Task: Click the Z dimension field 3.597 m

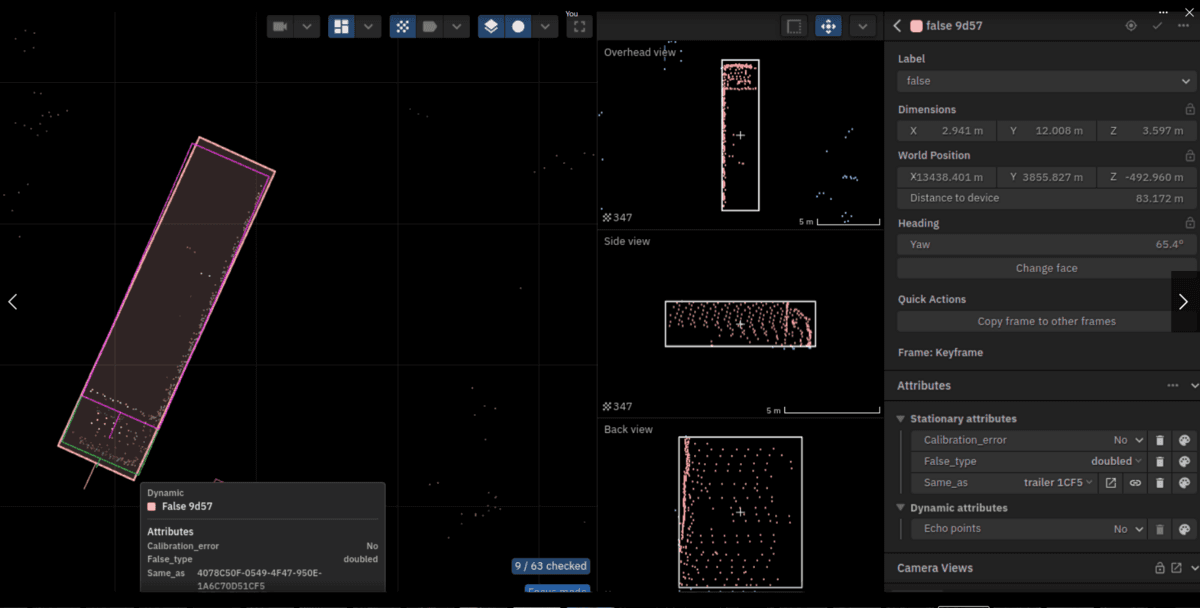Action: tap(1146, 131)
